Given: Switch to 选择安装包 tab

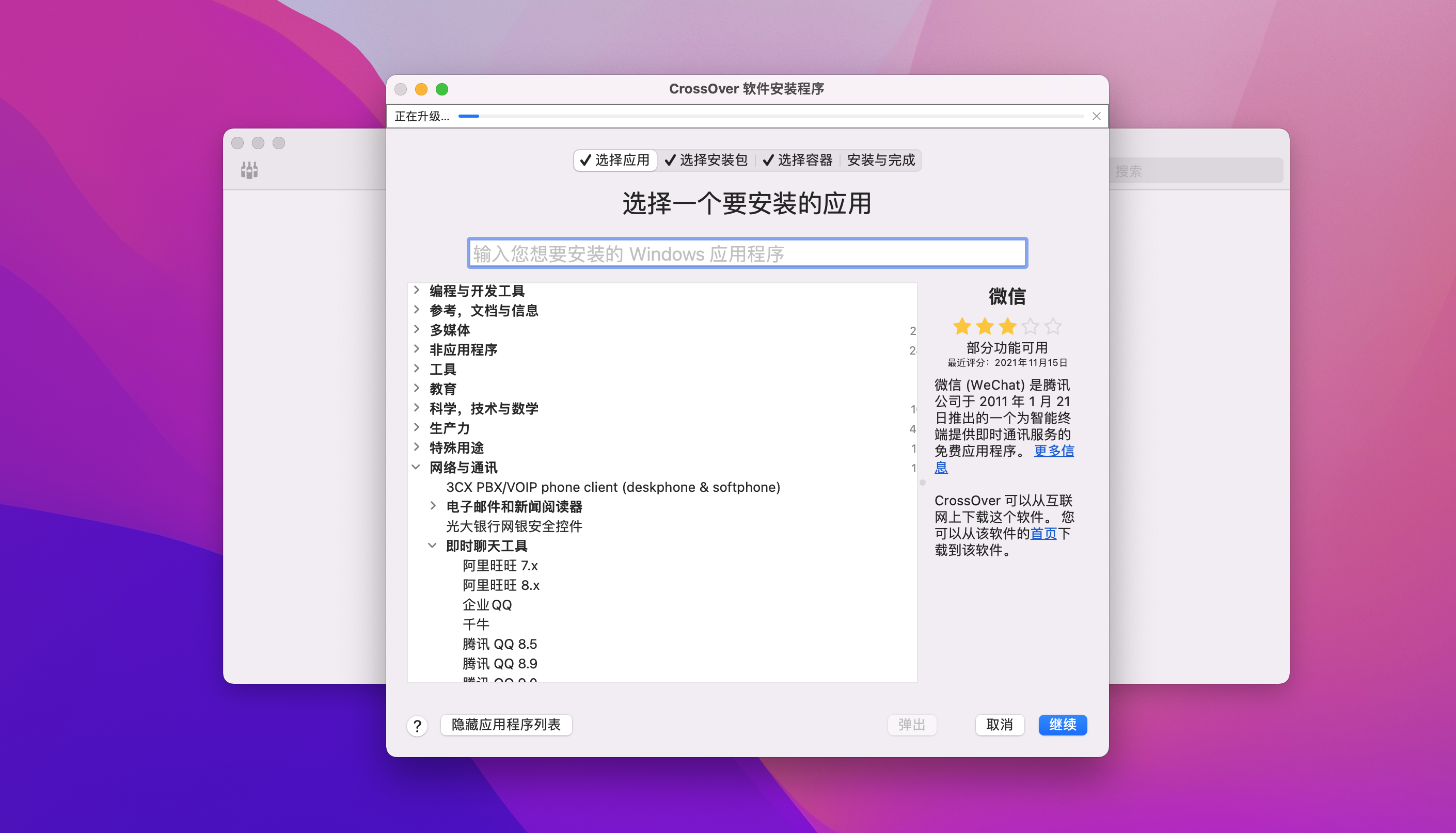Looking at the screenshot, I should point(706,160).
